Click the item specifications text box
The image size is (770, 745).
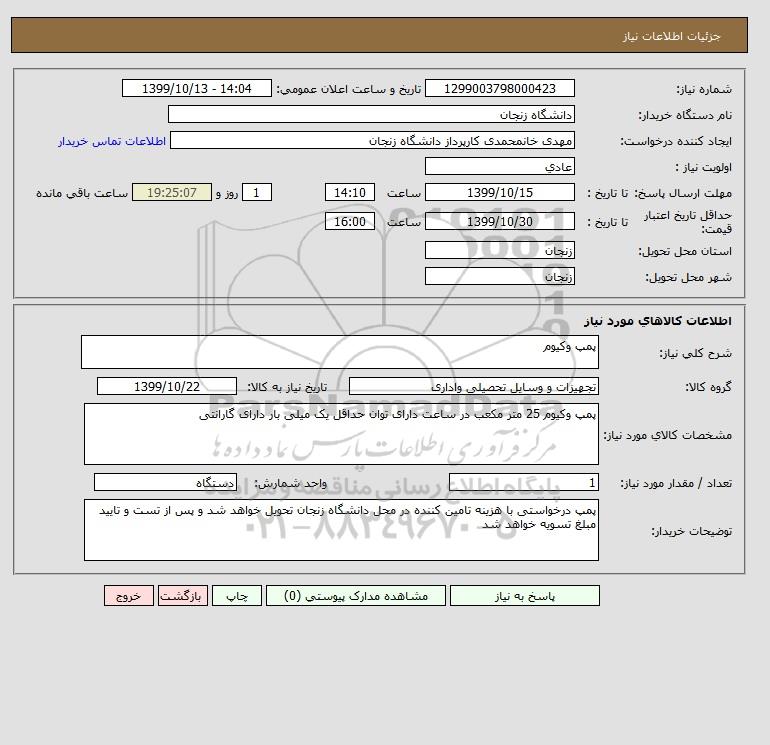(x=341, y=434)
